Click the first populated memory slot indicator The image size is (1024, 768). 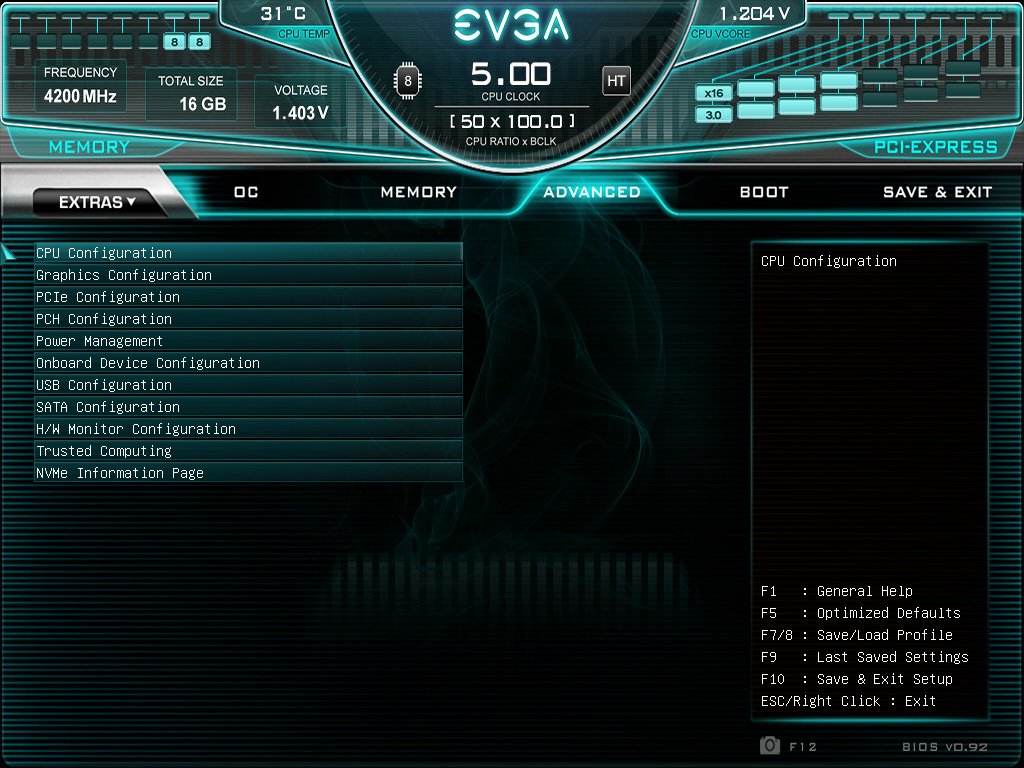click(x=174, y=42)
